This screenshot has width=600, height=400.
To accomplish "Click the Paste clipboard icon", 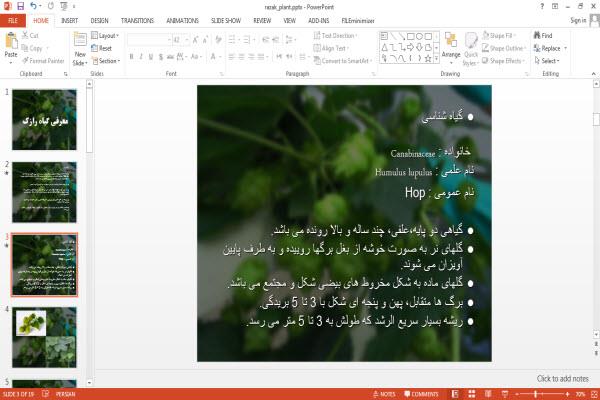I will click(x=11, y=41).
